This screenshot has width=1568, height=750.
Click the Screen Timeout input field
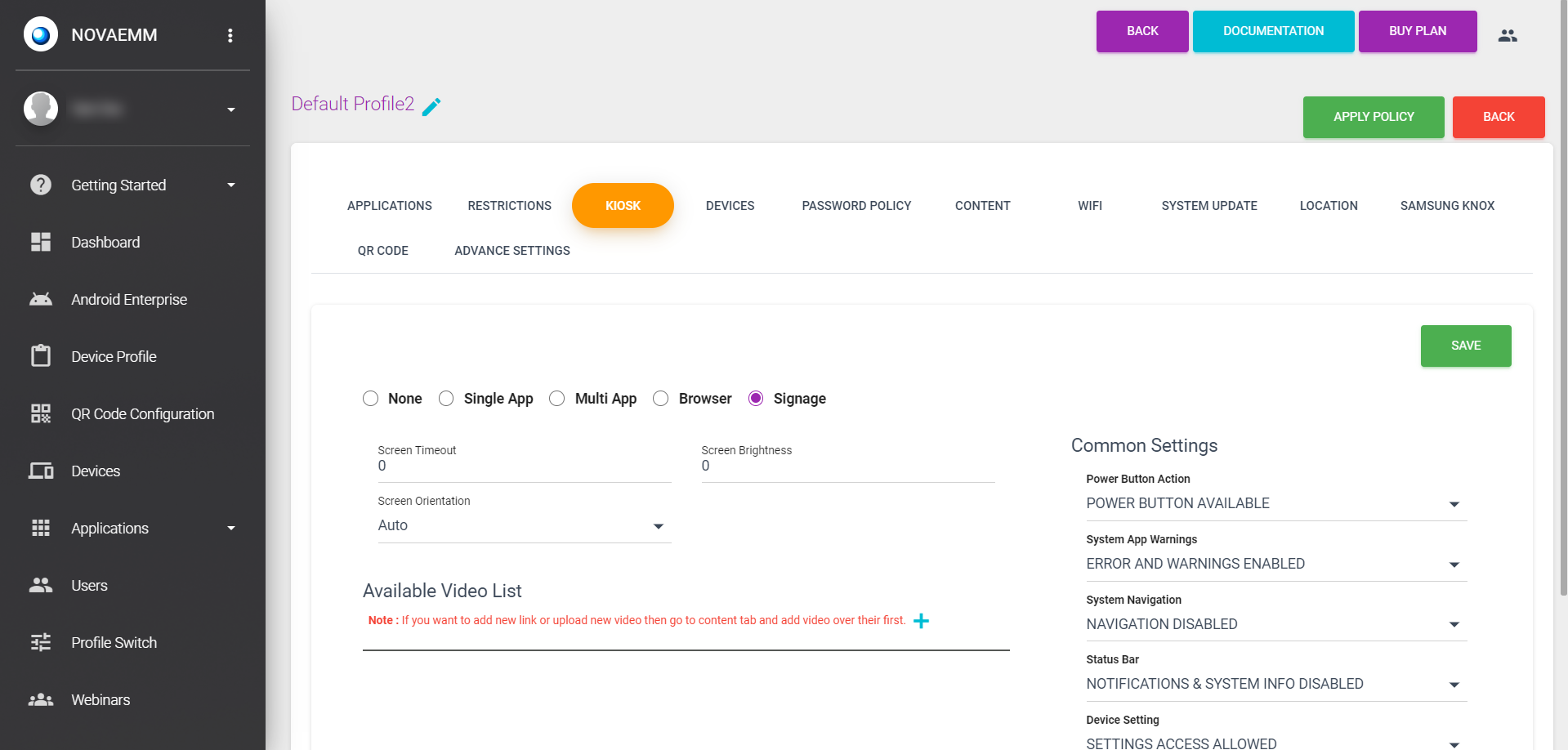tap(525, 466)
